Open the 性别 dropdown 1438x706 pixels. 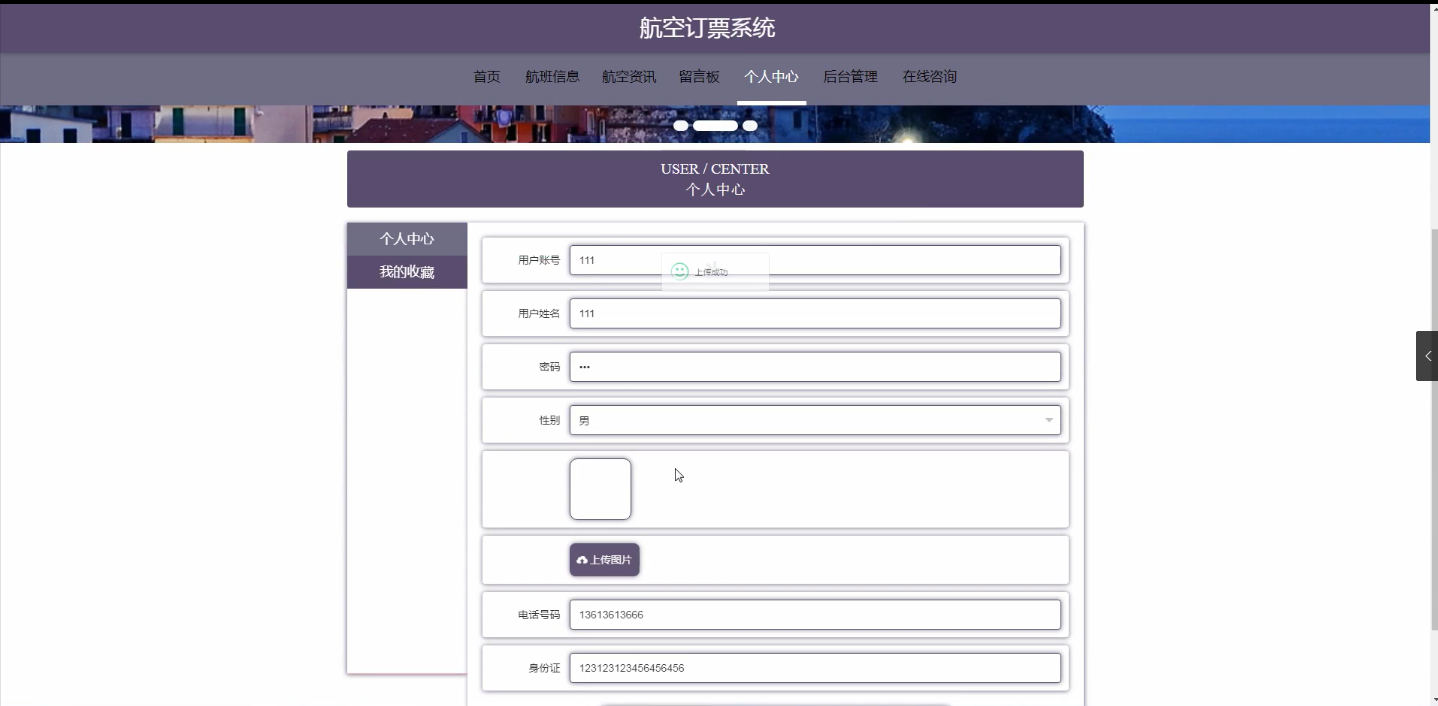pos(815,420)
